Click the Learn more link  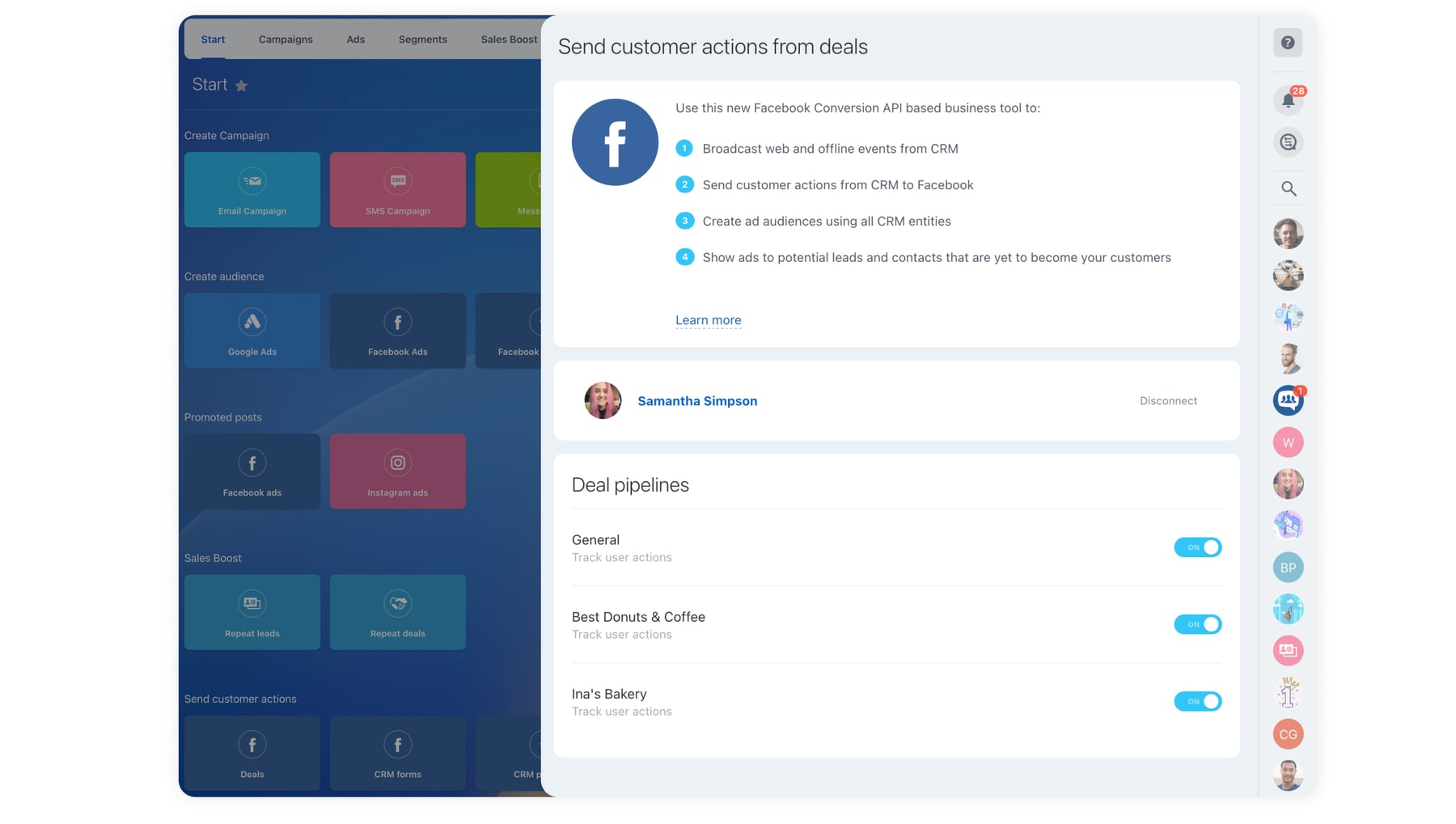(x=708, y=320)
